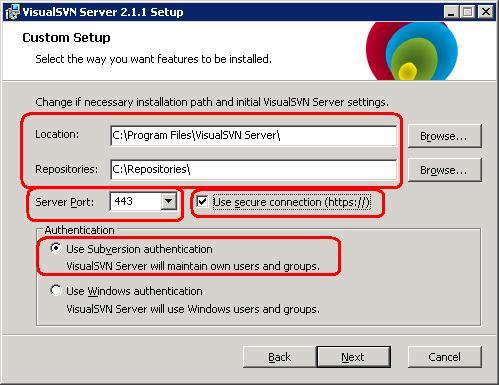Click 'Select the way you want features' text
499x385 pixels.
pyautogui.click(x=153, y=59)
